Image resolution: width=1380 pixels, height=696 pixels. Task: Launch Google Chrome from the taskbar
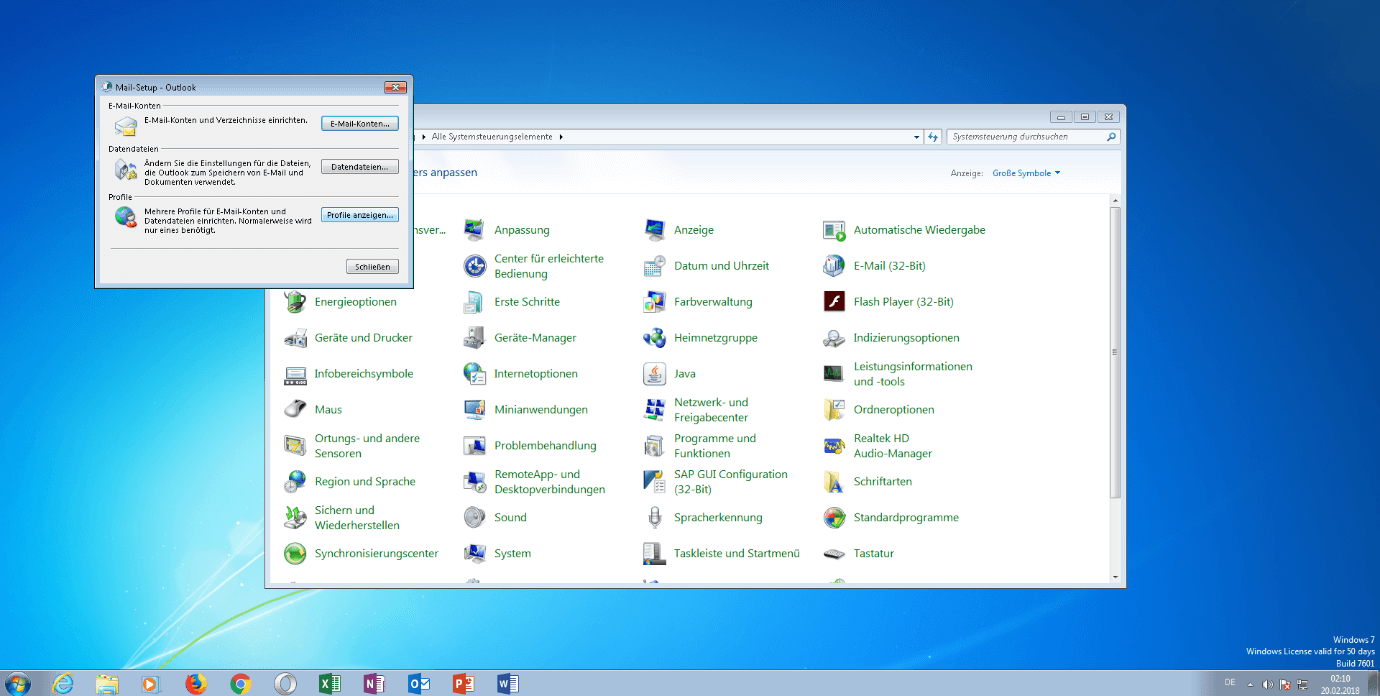(240, 683)
